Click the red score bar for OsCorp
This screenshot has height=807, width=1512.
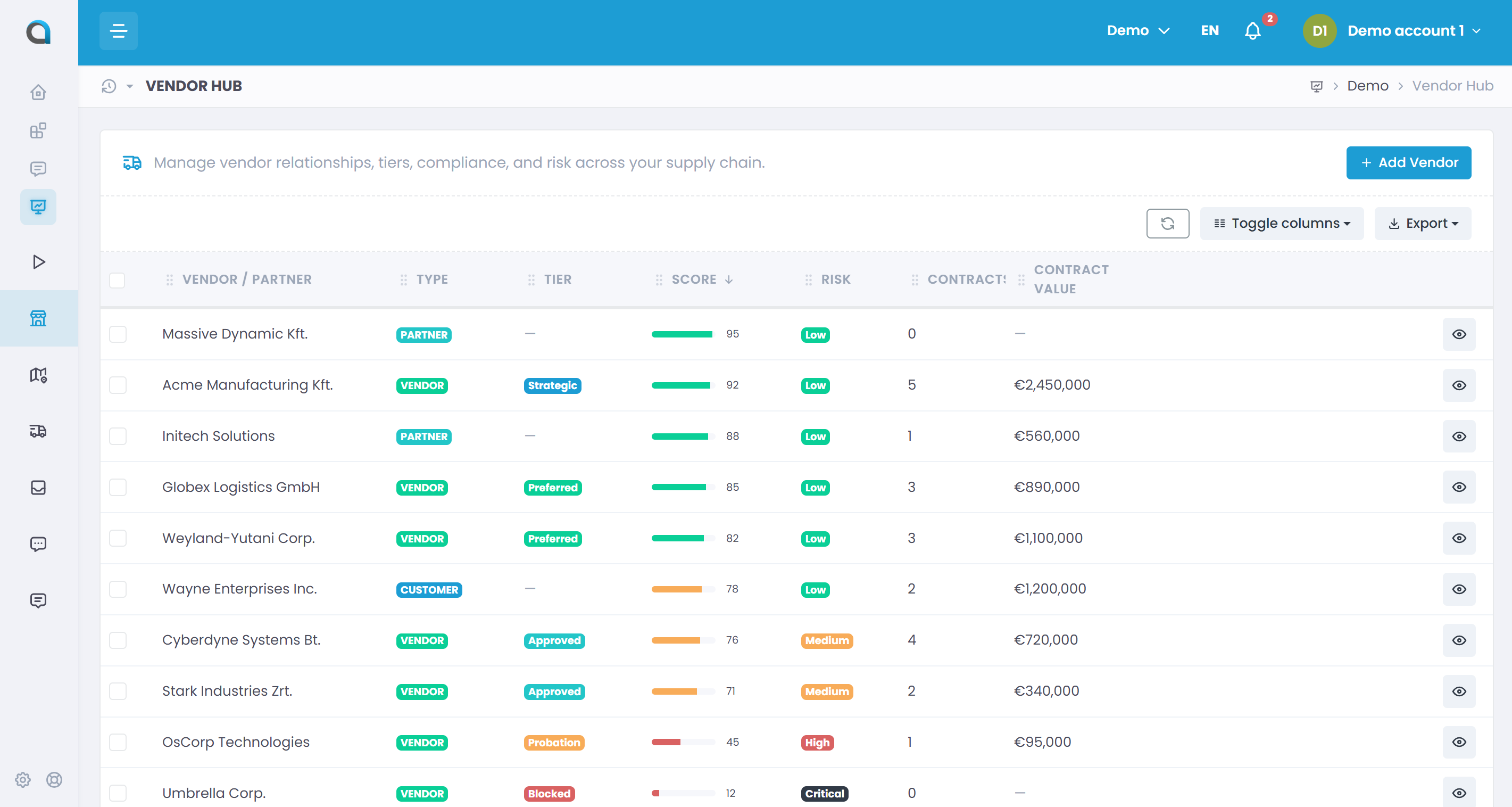[683, 743]
